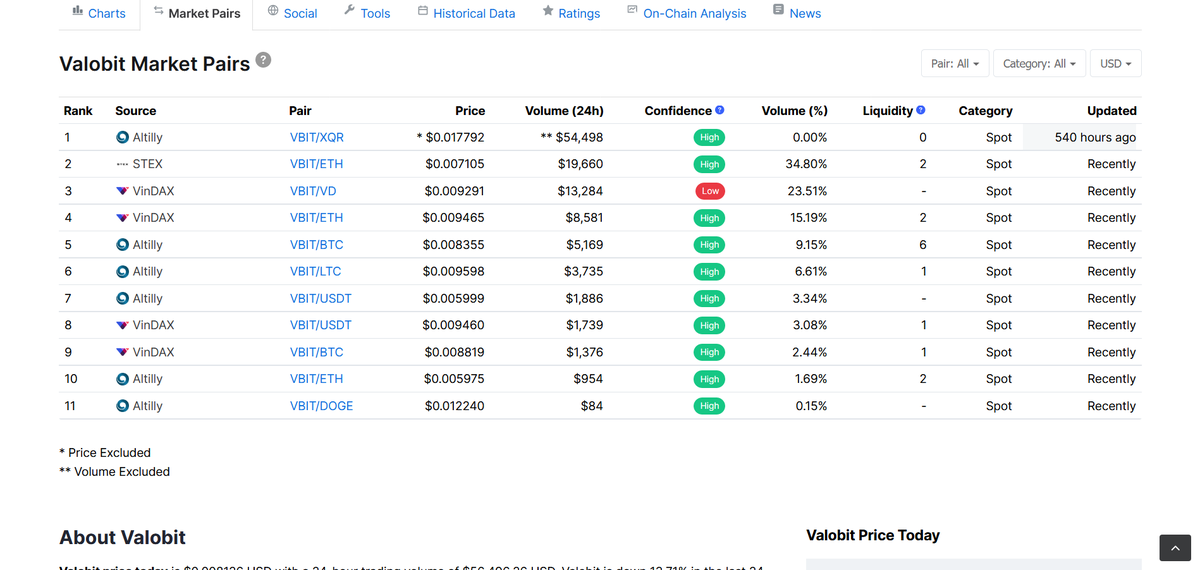Image resolution: width=1200 pixels, height=570 pixels.
Task: Expand the Category: All dropdown
Action: 1039,63
